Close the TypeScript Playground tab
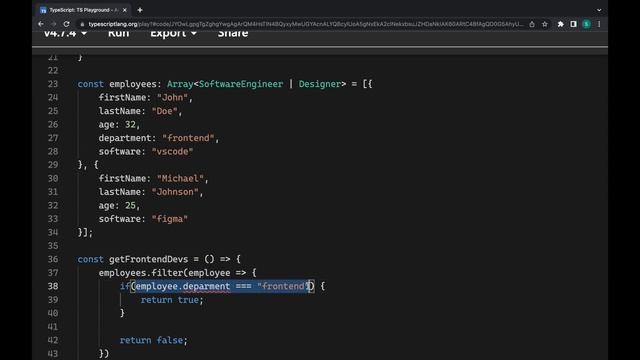This screenshot has height=360, width=640. click(124, 10)
